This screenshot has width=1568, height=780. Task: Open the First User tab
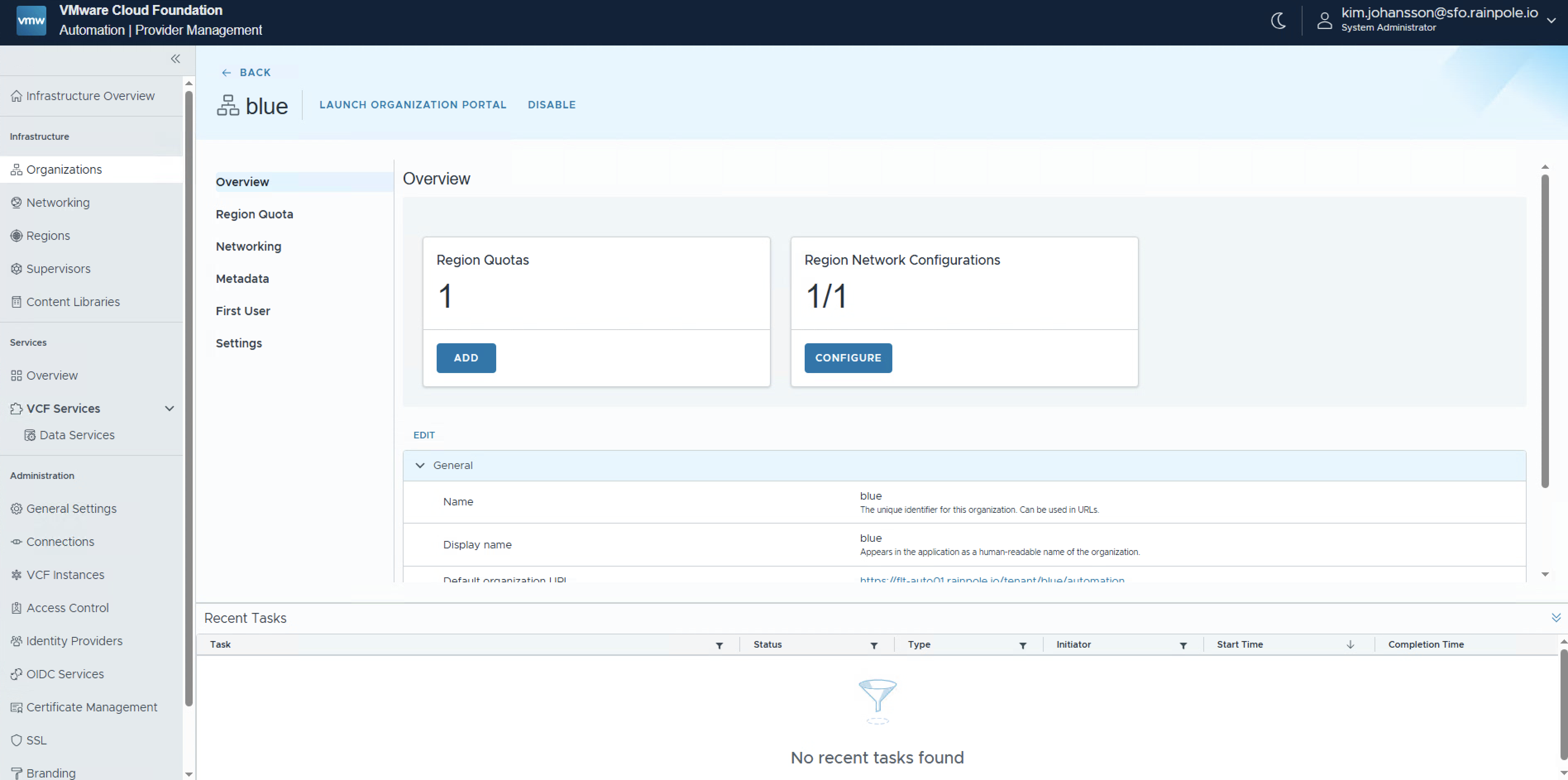243,311
